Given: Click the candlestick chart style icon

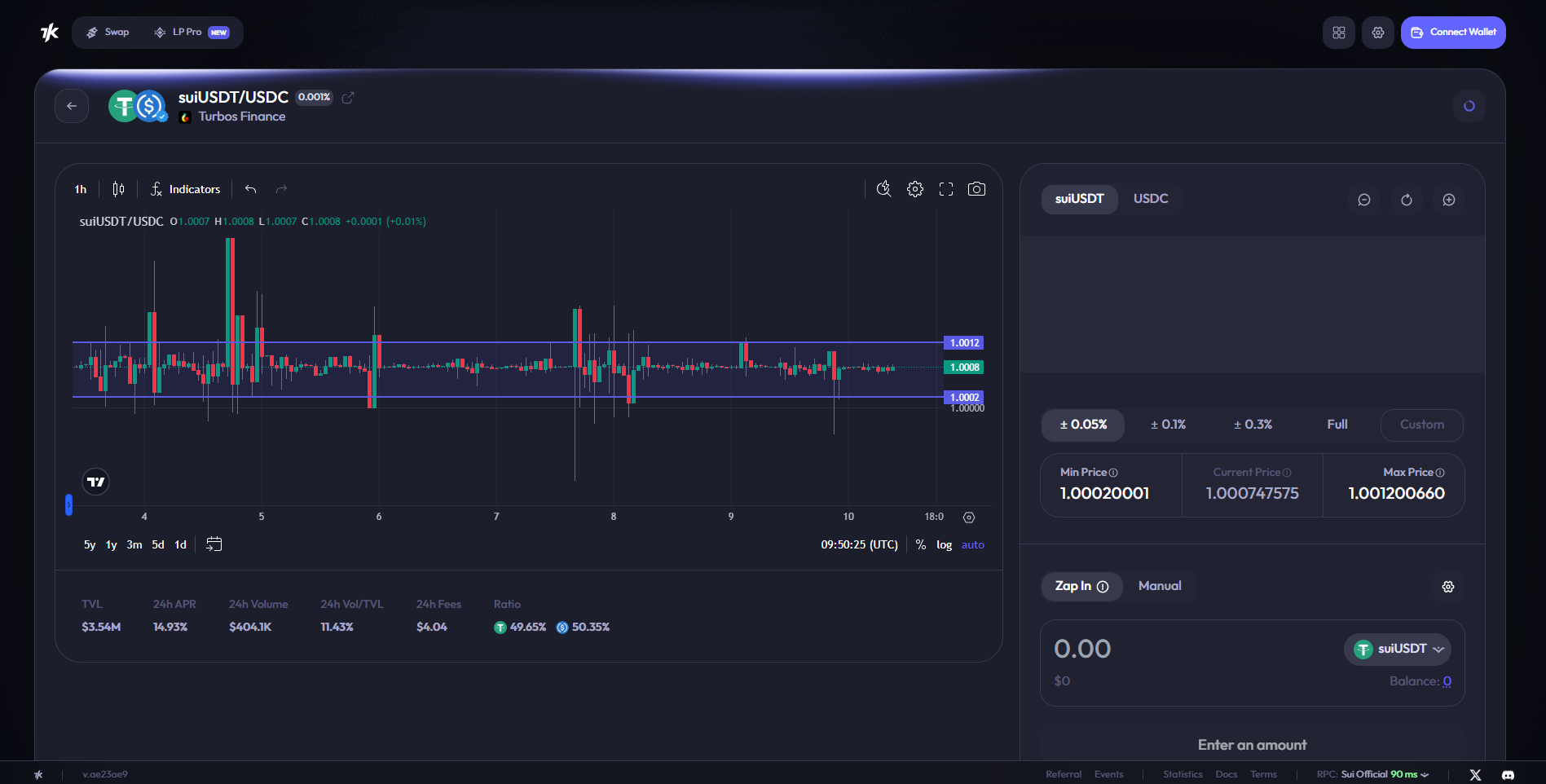Looking at the screenshot, I should [118, 189].
